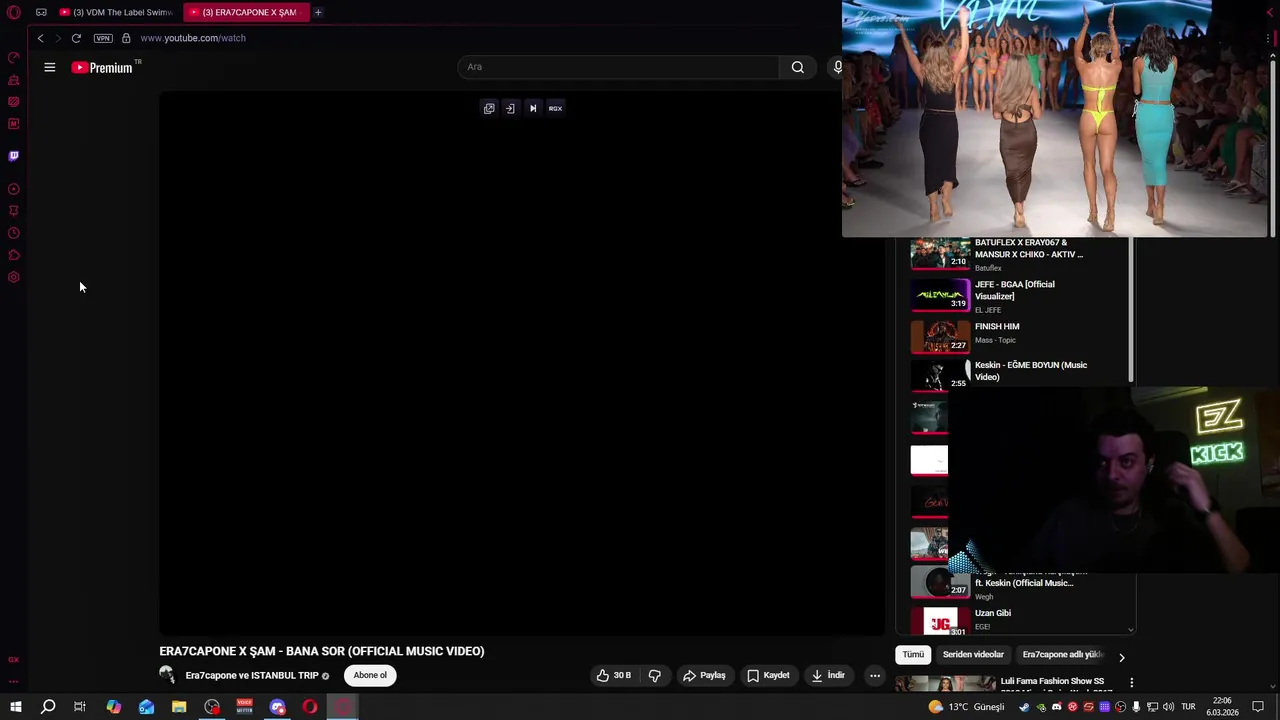Subscribe with the 'Abone ol' button
Viewport: 1280px width, 720px height.
click(x=370, y=675)
